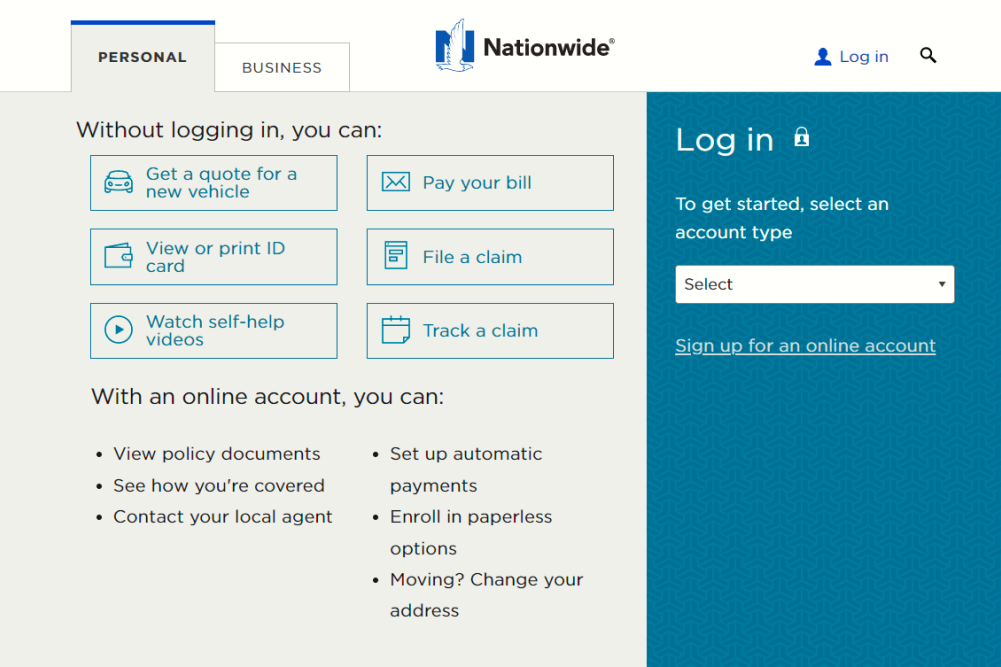The image size is (1001, 667).
Task: Click View or print ID card
Action: tap(215, 256)
